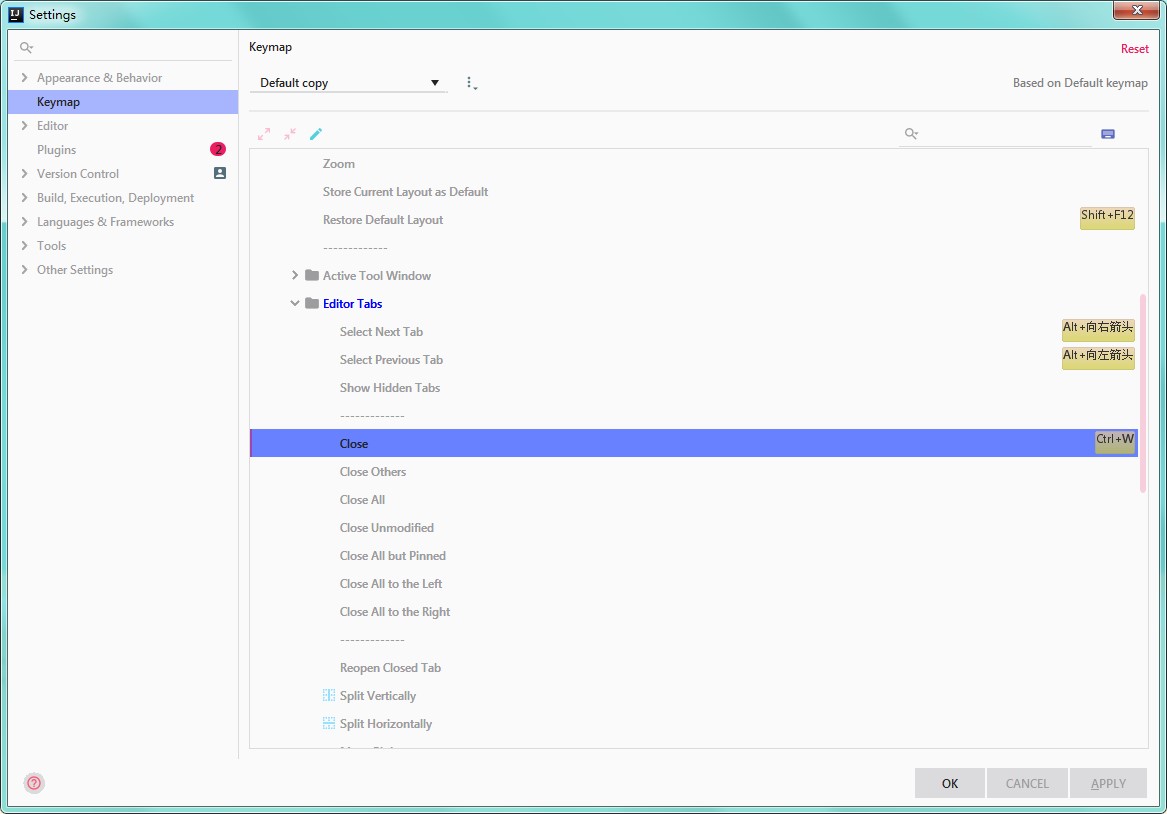1167x814 pixels.
Task: Close the Settings dialog window
Action: [1136, 10]
